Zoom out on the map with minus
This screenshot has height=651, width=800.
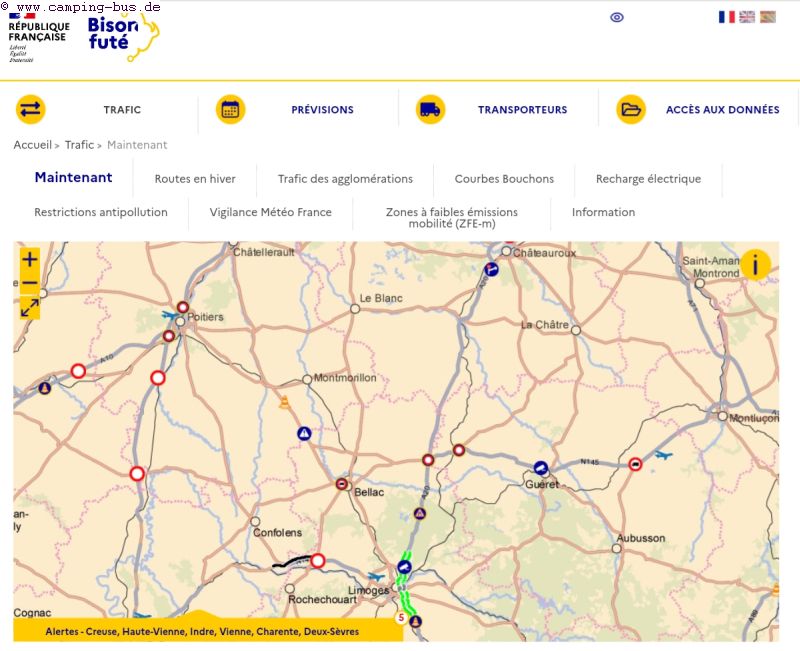[x=30, y=284]
